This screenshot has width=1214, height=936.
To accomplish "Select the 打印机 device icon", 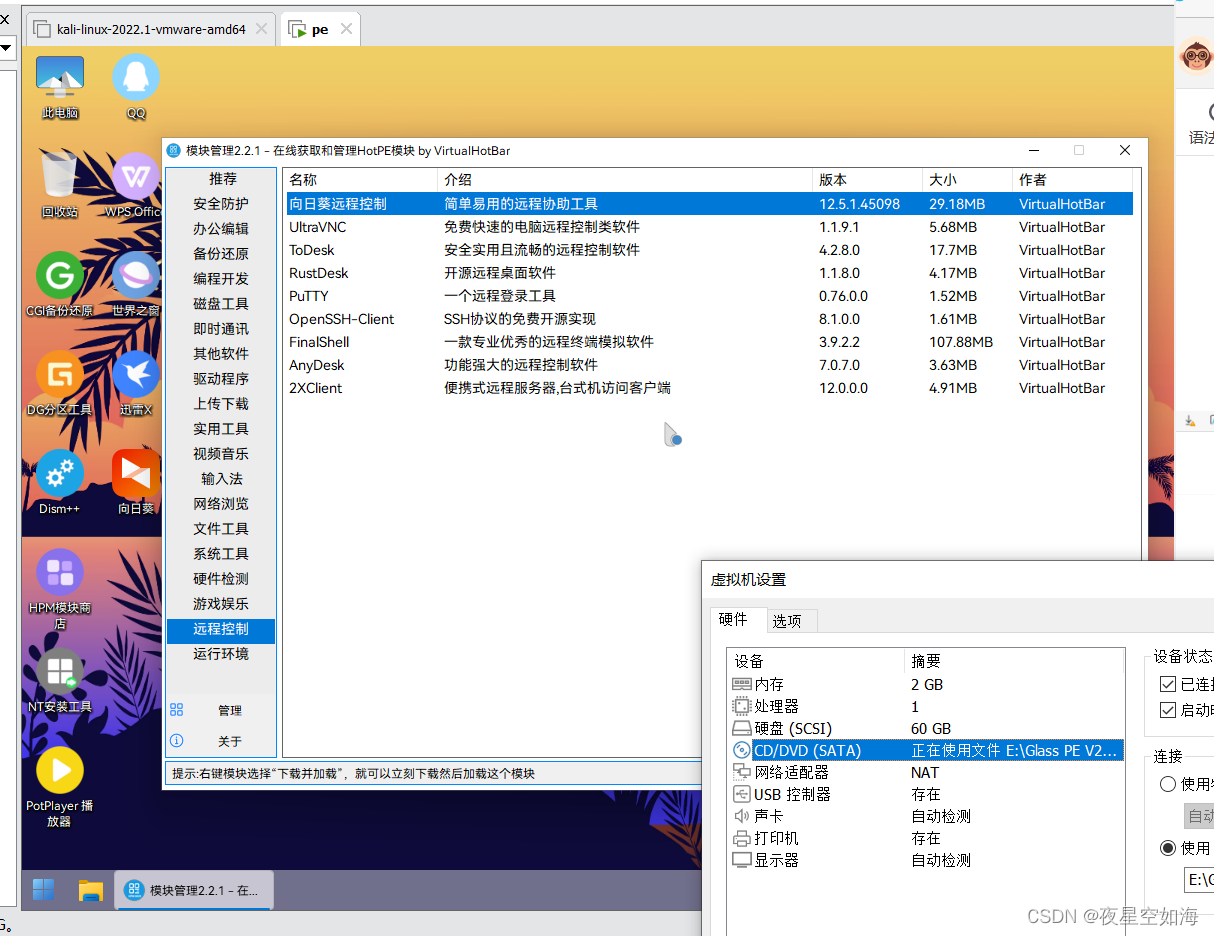I will coord(742,838).
